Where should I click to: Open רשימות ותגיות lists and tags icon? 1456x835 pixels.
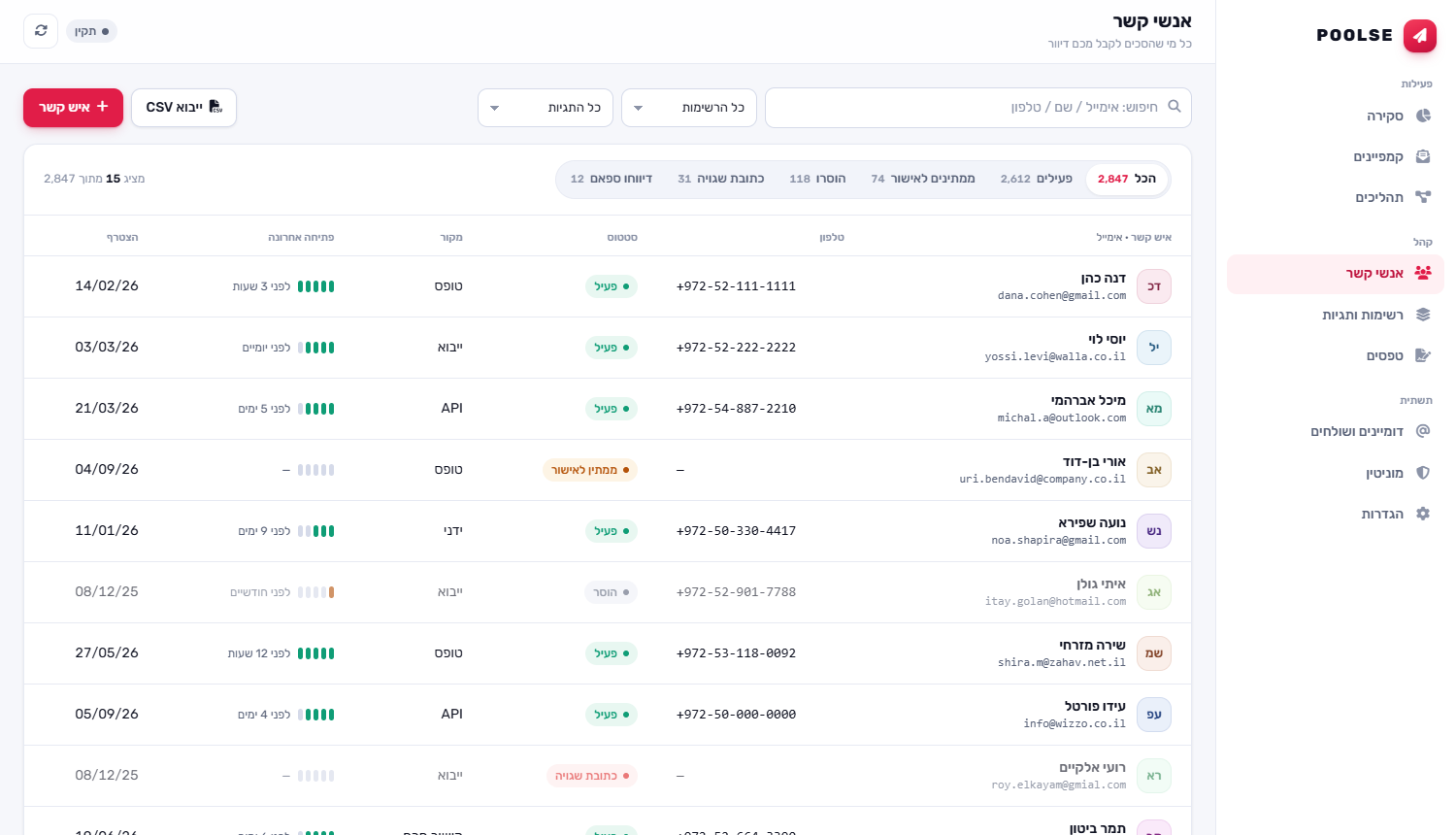(1423, 315)
